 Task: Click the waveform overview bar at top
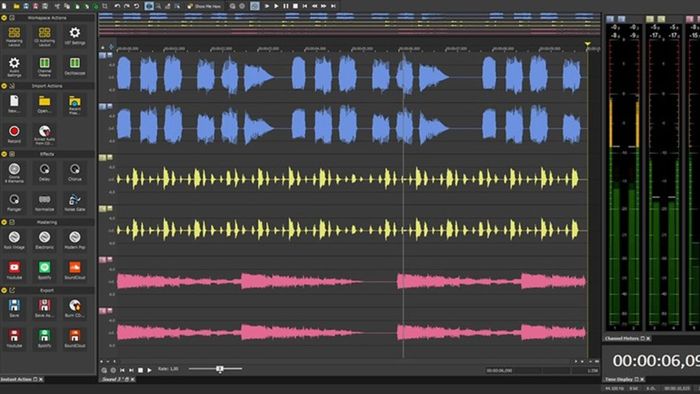(349, 23)
